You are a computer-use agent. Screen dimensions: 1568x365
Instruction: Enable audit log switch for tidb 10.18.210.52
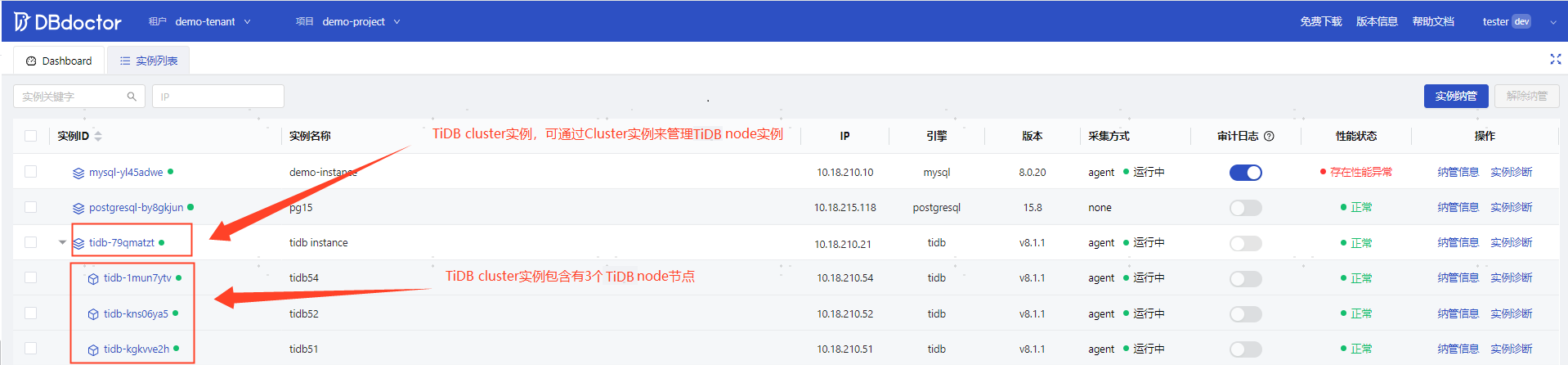tap(1245, 314)
